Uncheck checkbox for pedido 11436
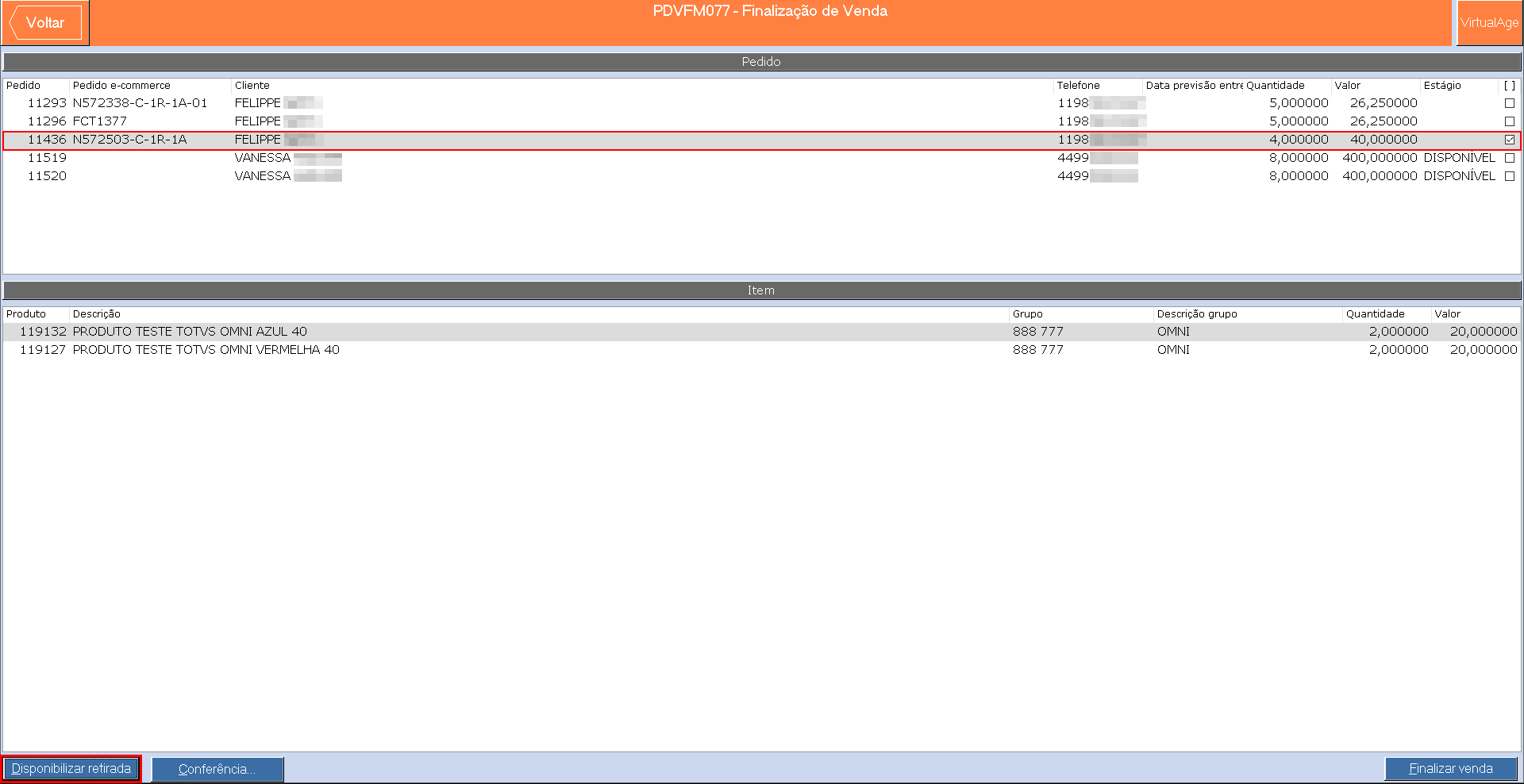Viewport: 1524px width, 784px height. 1510,140
